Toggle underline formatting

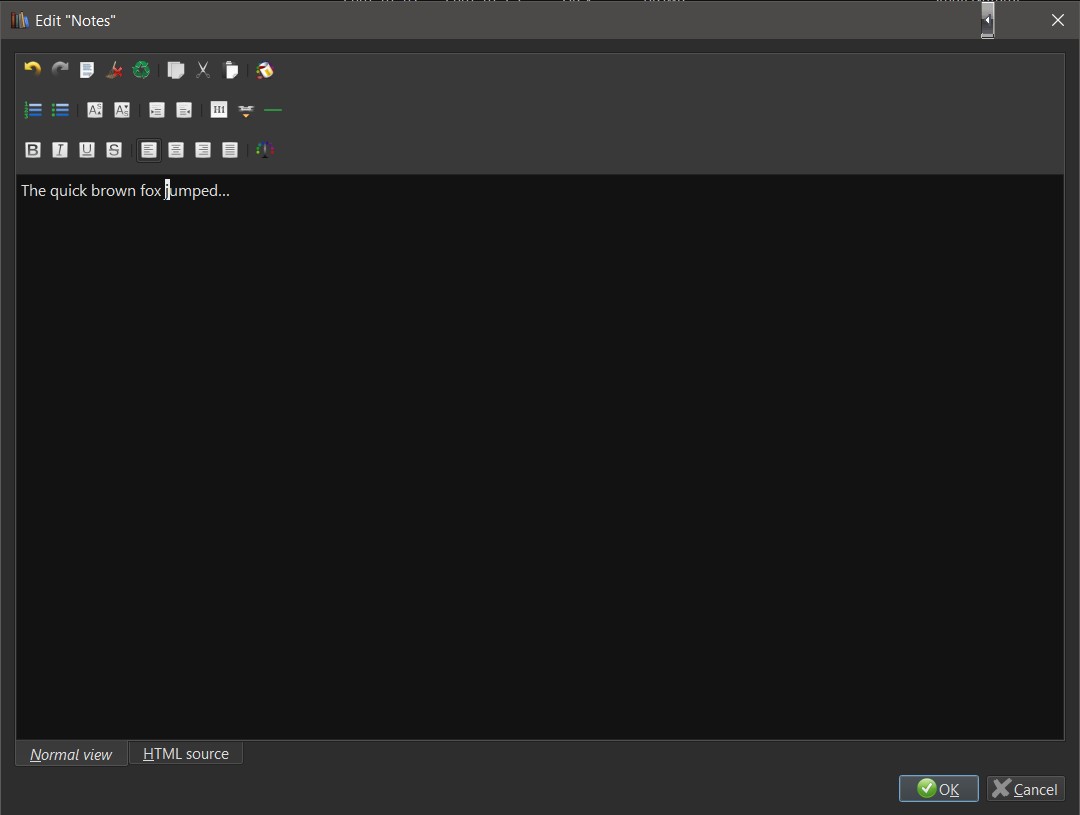(87, 149)
